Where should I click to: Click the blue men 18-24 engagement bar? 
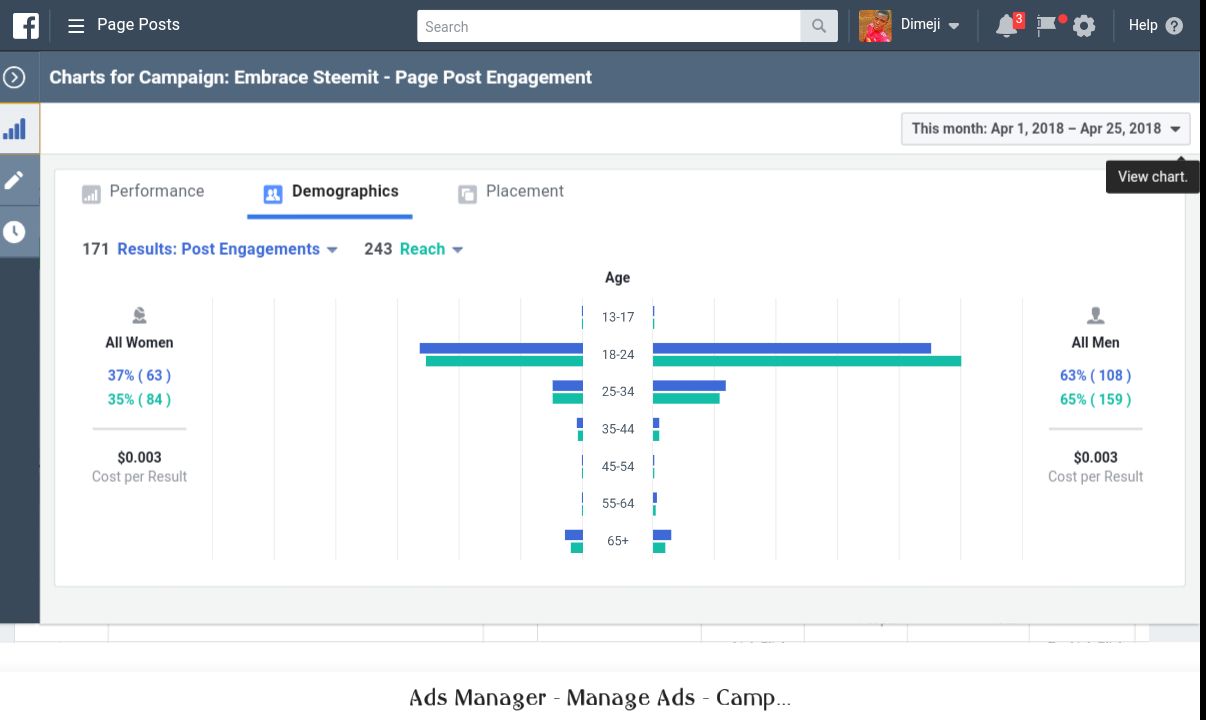pyautogui.click(x=792, y=348)
